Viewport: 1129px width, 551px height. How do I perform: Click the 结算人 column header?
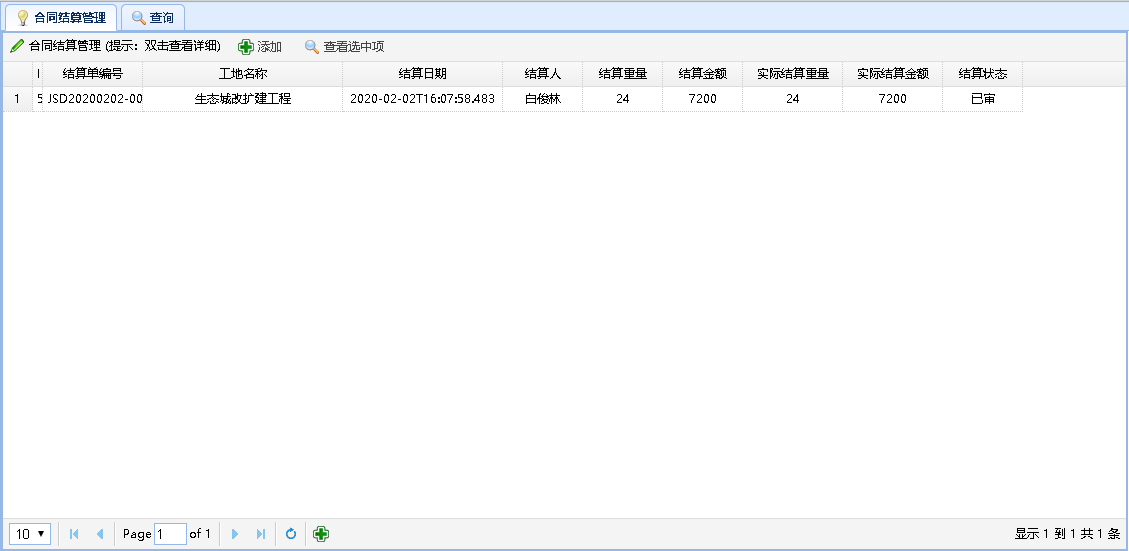point(543,73)
